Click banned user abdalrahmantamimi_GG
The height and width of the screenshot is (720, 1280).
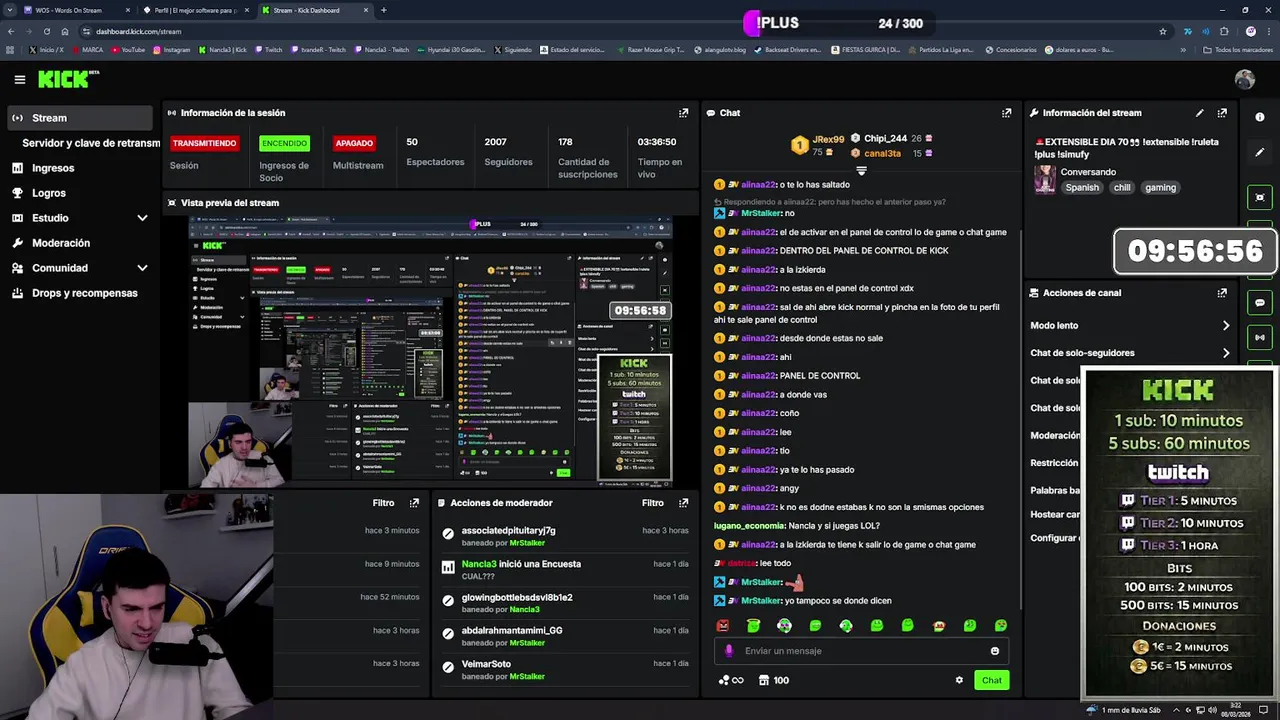(x=512, y=631)
